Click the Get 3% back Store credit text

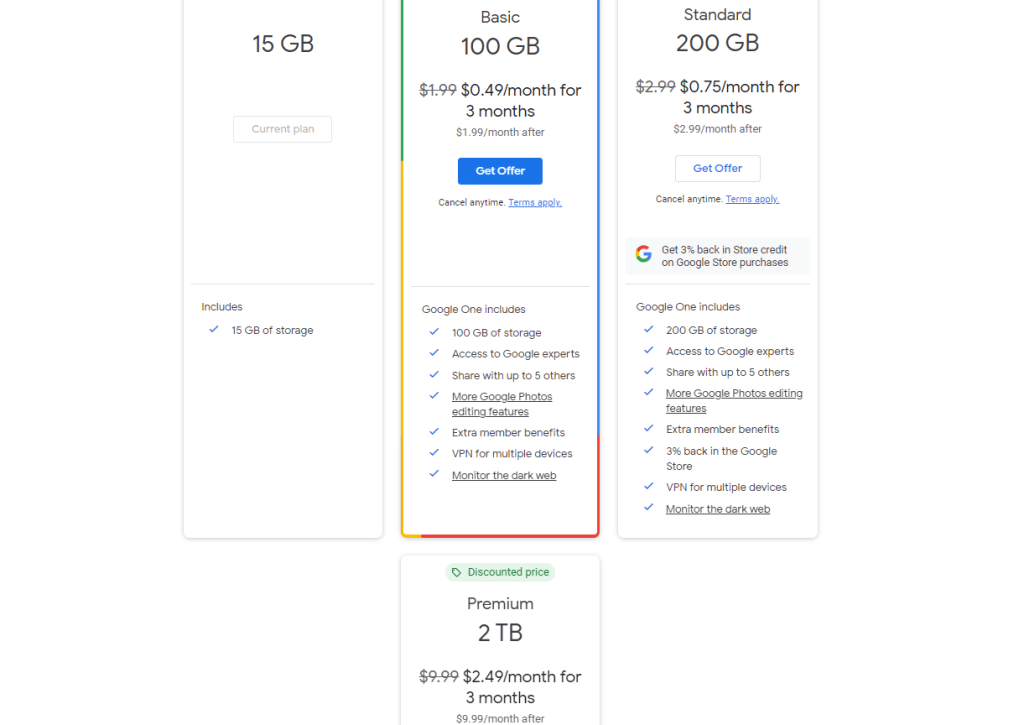(x=725, y=256)
